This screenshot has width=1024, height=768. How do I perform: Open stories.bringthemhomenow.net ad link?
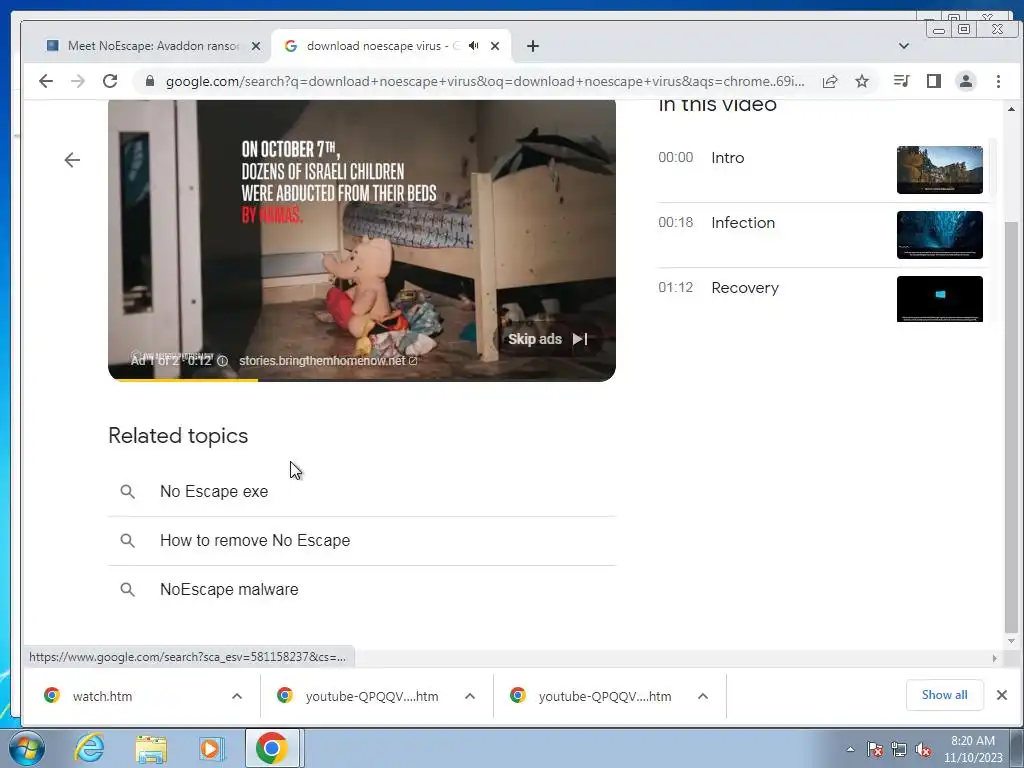(x=328, y=360)
